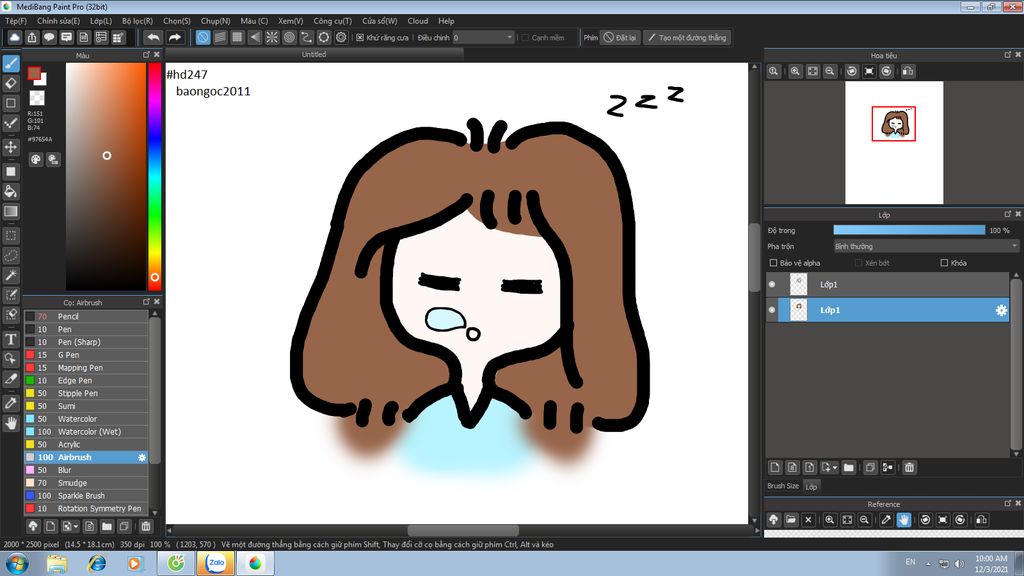Choose the Magic Wand tool

(x=11, y=275)
